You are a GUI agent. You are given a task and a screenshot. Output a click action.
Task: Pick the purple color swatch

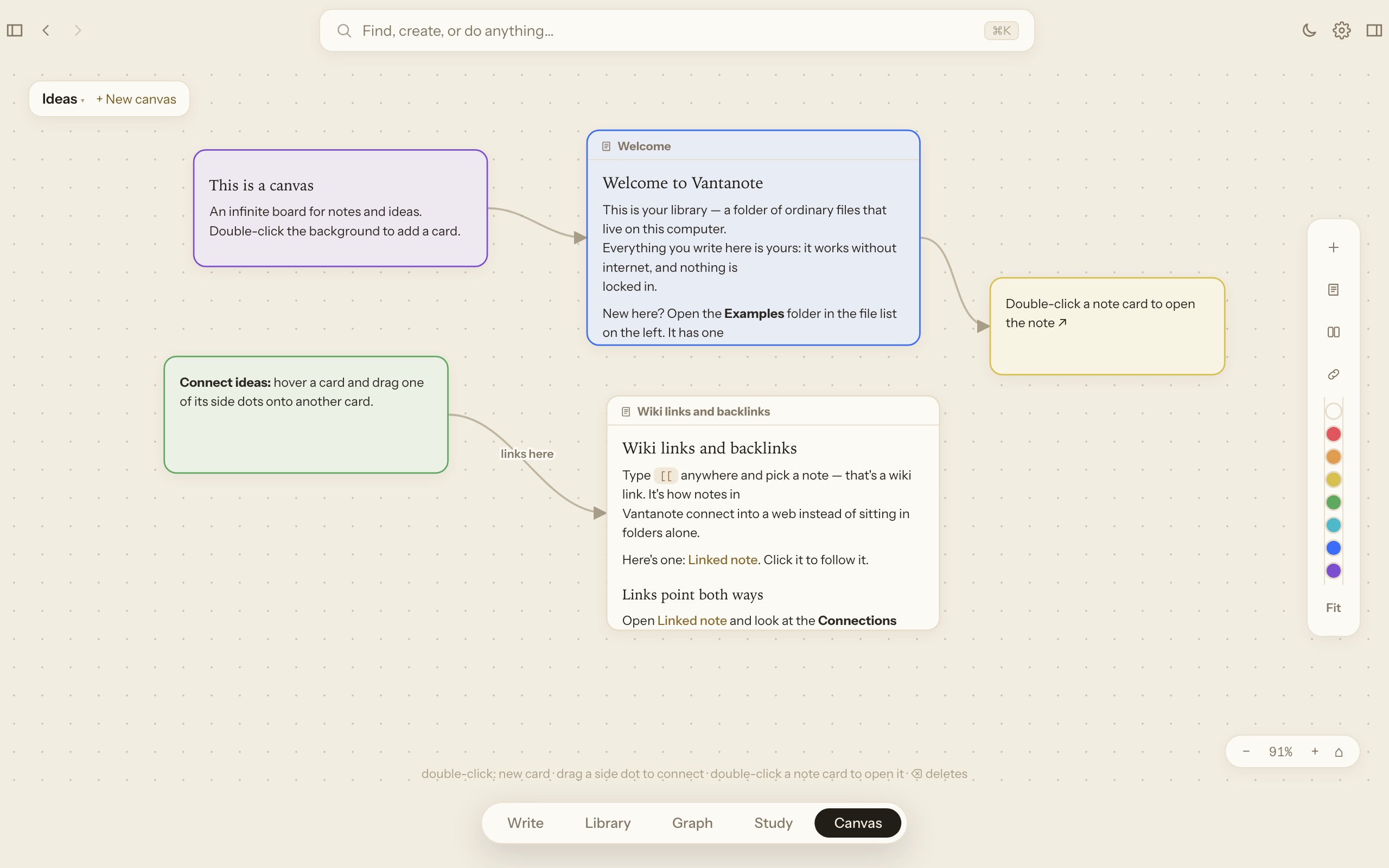click(x=1333, y=571)
